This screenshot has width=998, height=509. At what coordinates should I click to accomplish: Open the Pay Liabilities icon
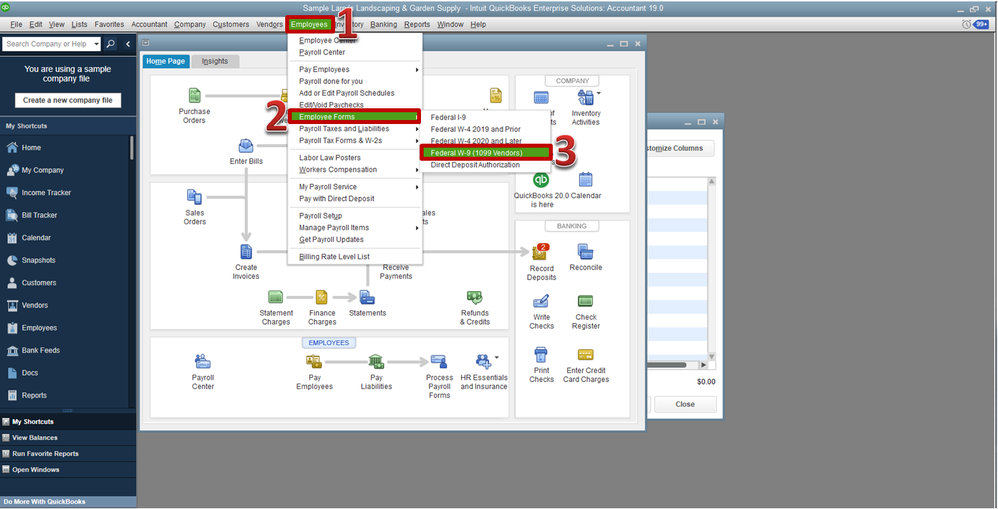376,361
